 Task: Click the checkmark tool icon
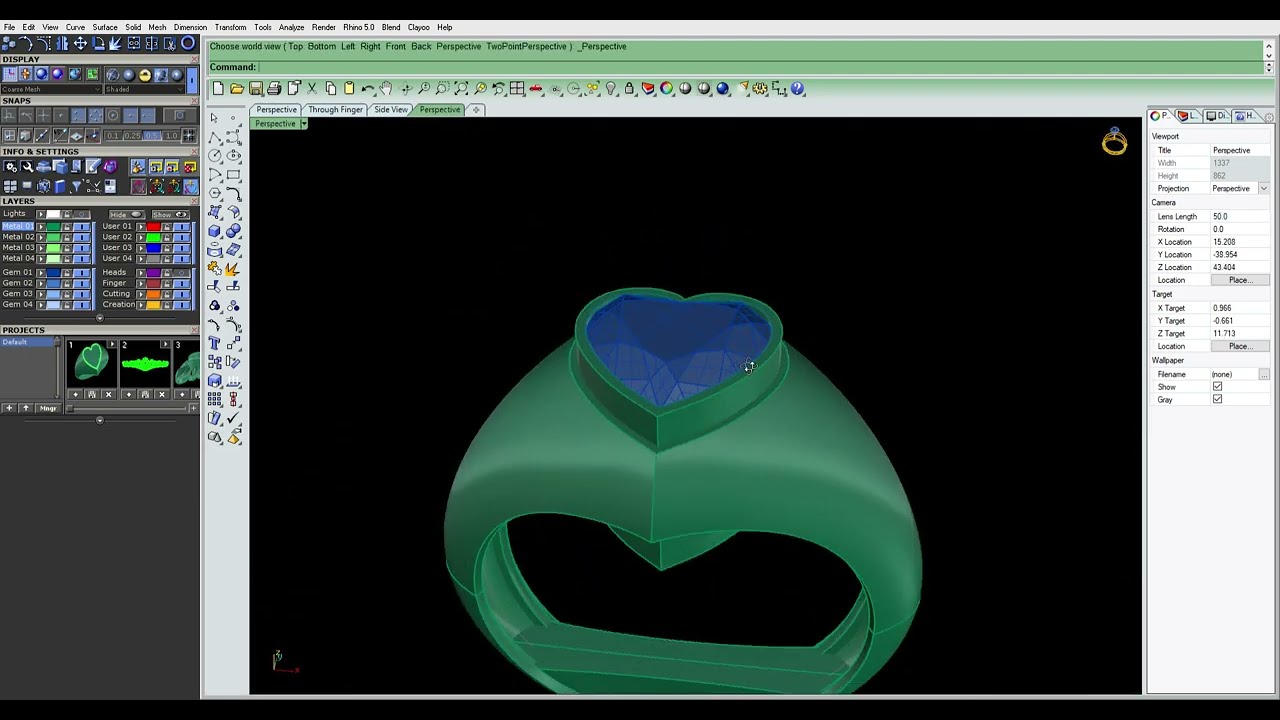pyautogui.click(x=233, y=418)
